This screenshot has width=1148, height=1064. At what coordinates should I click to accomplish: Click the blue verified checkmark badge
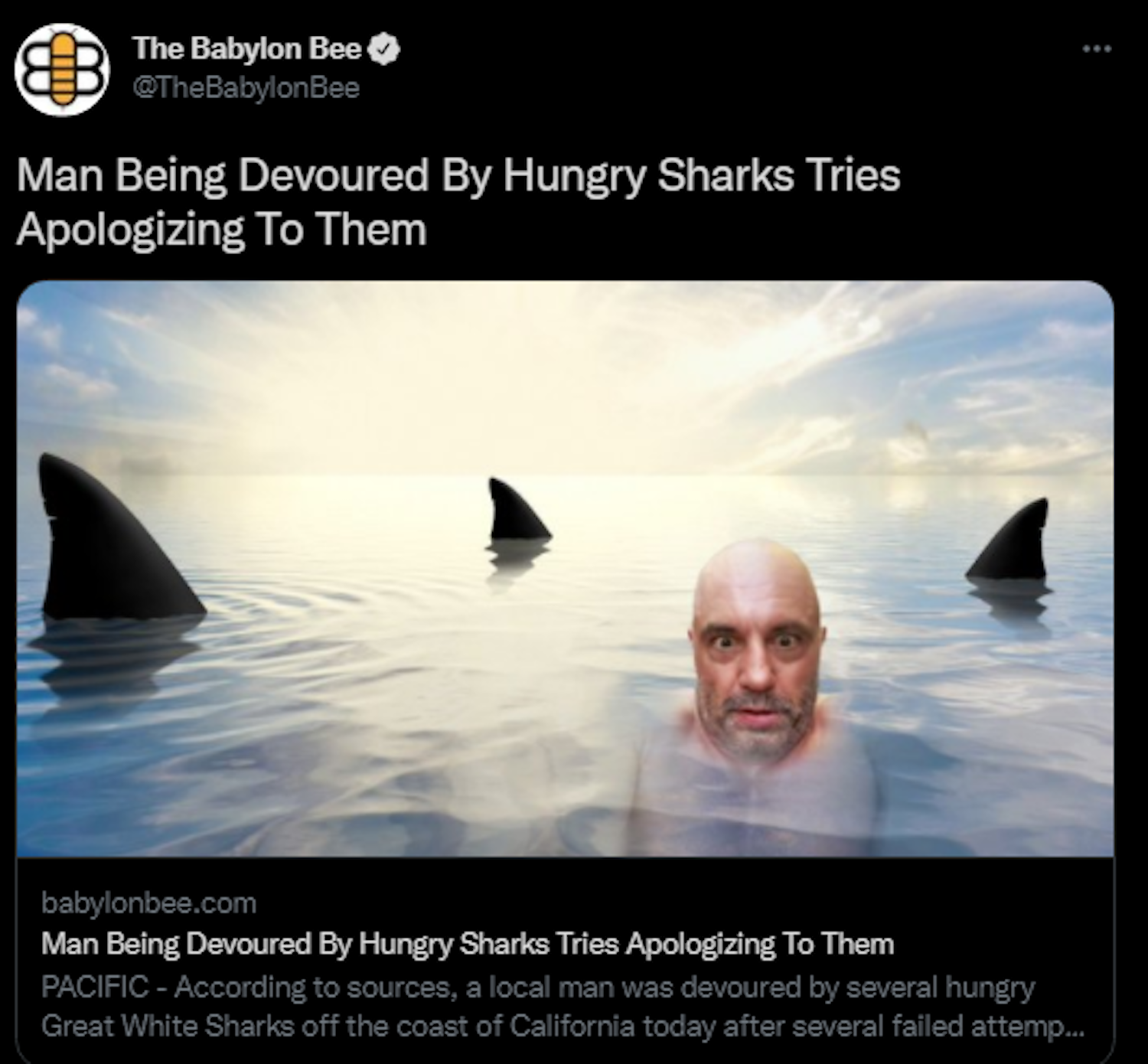[x=385, y=49]
